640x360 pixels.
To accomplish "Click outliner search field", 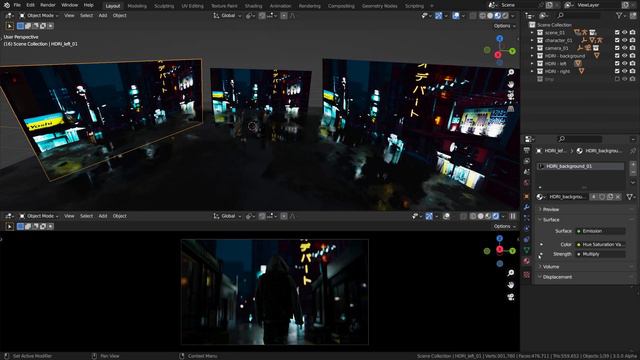I will point(580,16).
